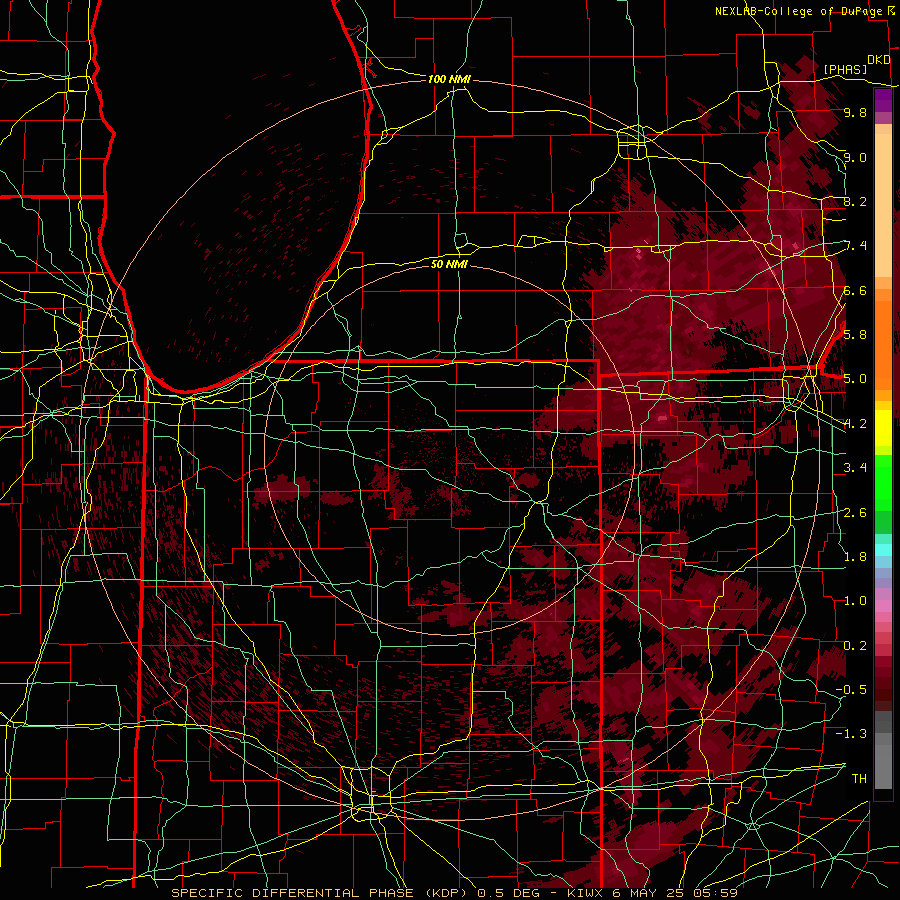The image size is (900, 900).
Task: Pick the yellow segment of the color bar
Action: [883, 428]
